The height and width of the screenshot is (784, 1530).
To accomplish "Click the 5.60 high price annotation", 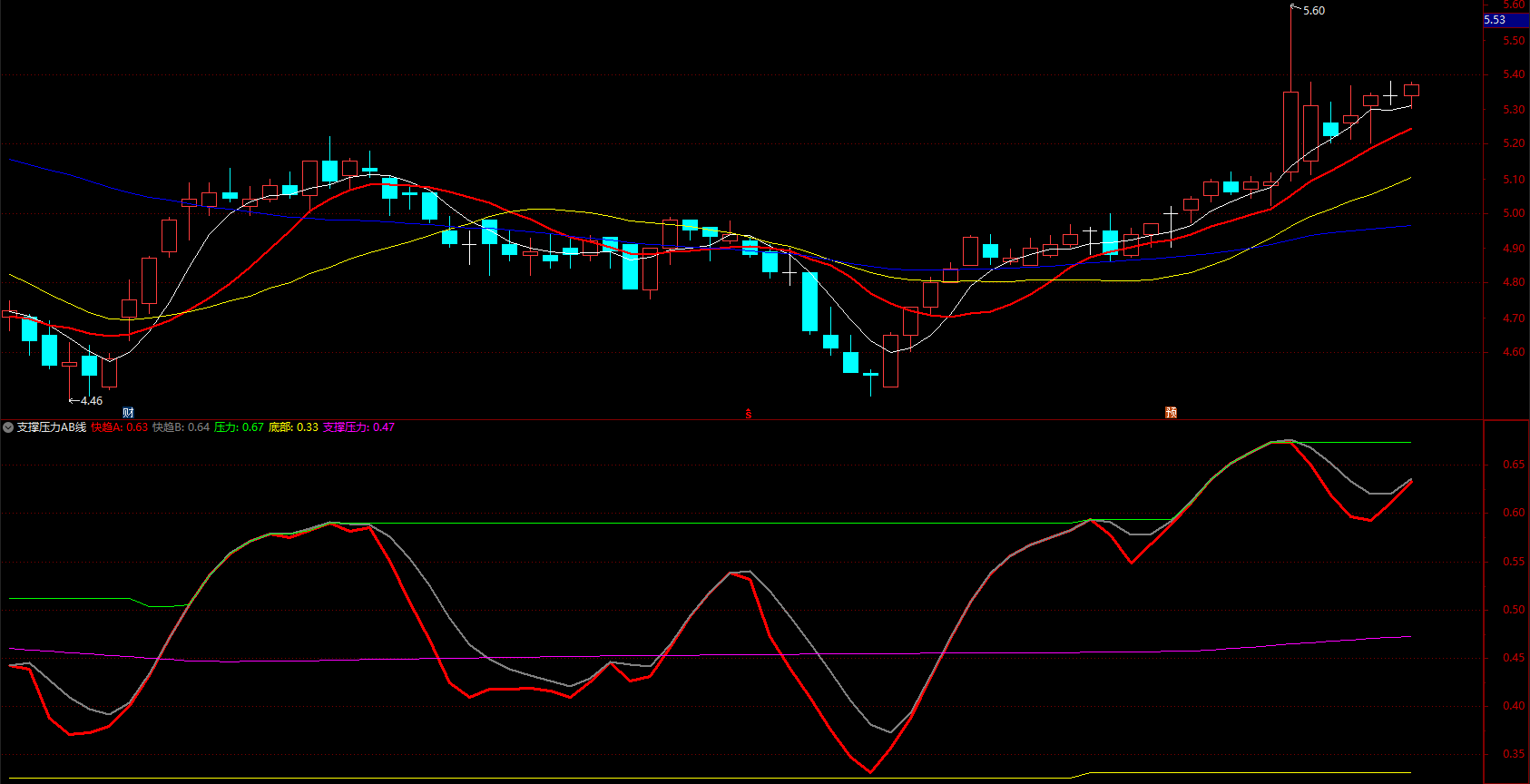I will pos(1314,11).
